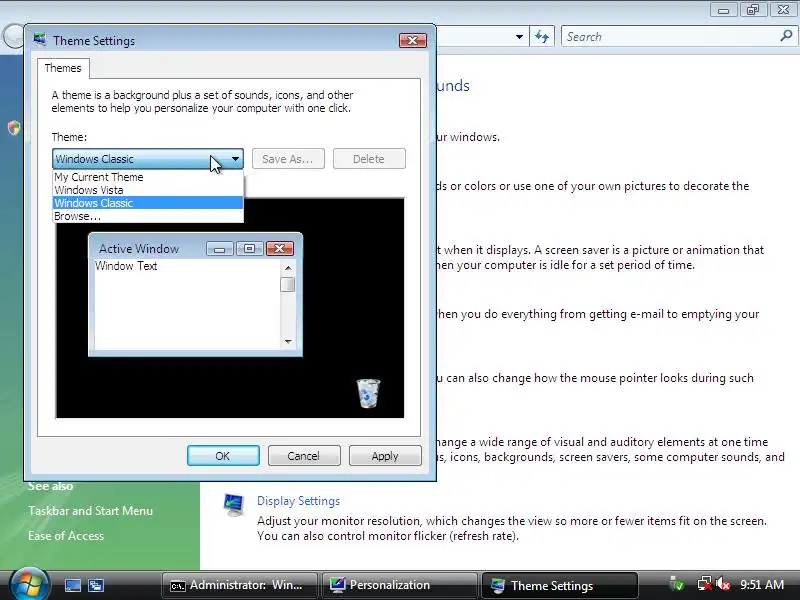Open the Theme combo box arrow
The height and width of the screenshot is (600, 800).
click(x=235, y=159)
